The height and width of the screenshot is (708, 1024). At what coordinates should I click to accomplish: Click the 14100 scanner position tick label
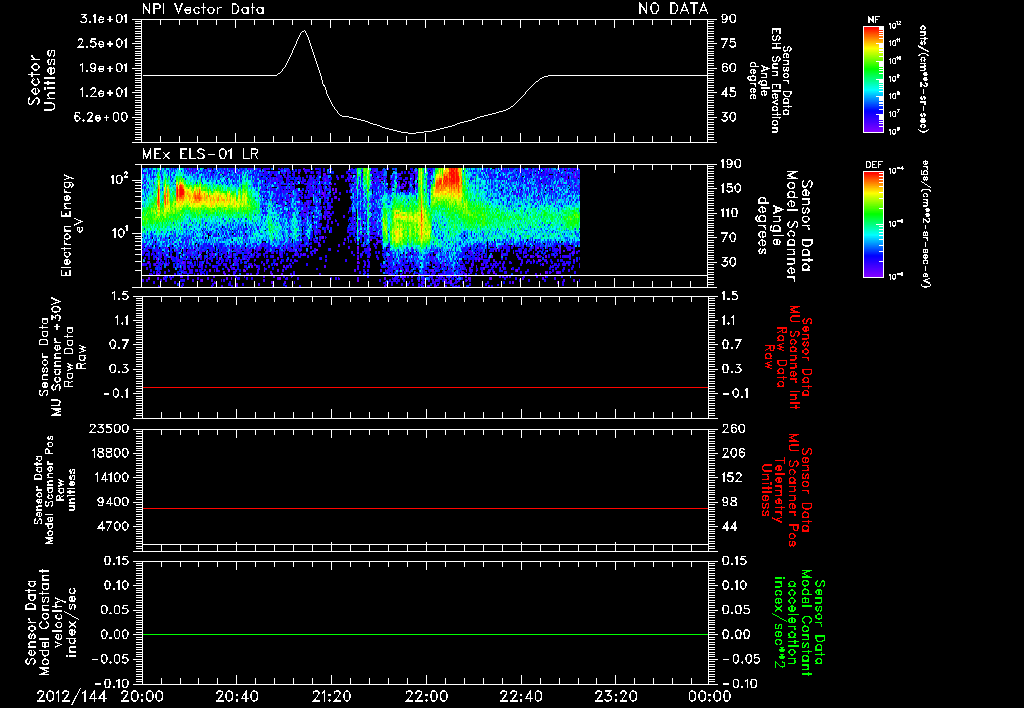[x=108, y=477]
